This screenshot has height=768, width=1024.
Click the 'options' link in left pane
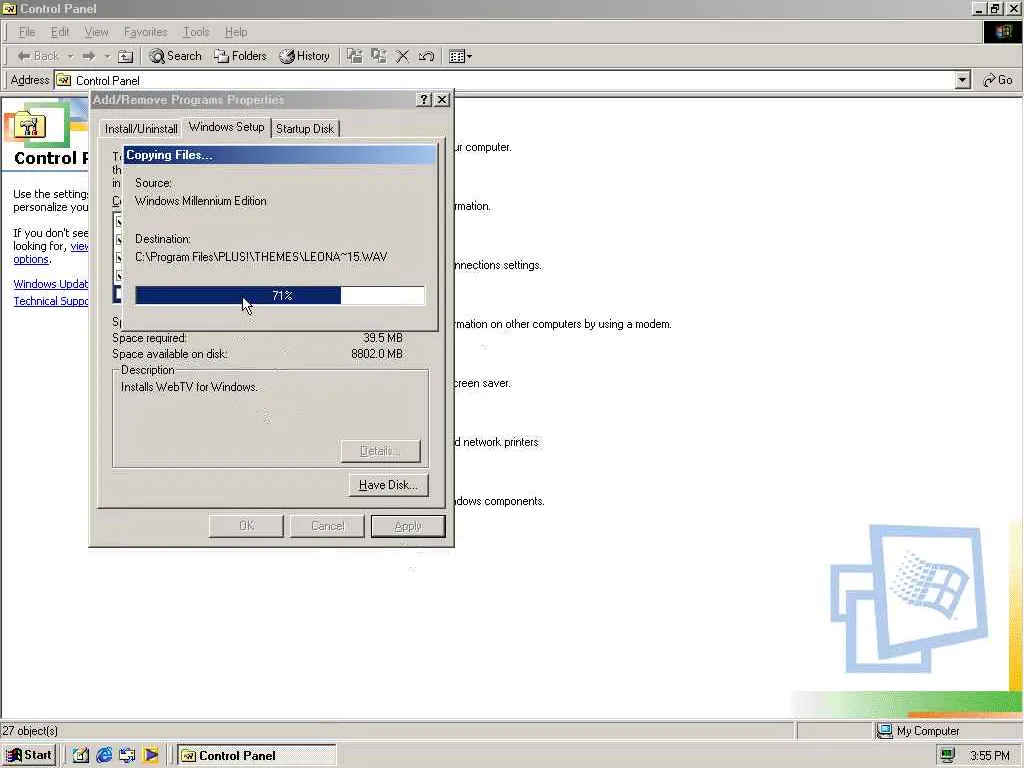(31, 259)
